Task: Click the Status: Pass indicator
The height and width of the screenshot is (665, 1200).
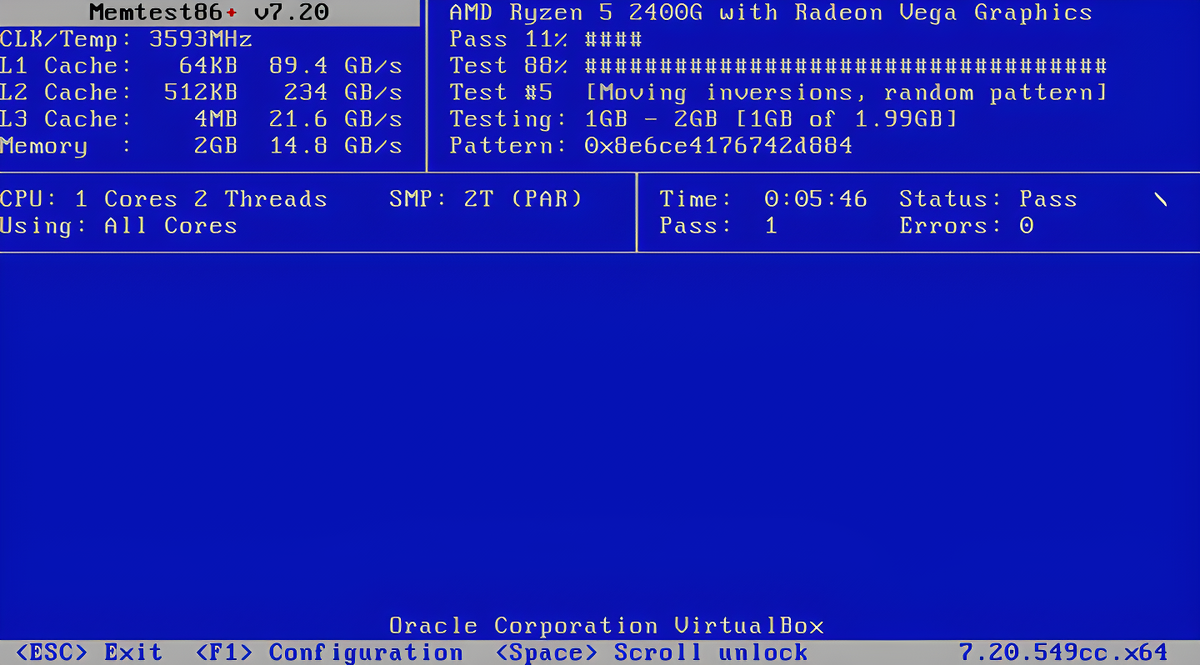Action: [x=988, y=199]
